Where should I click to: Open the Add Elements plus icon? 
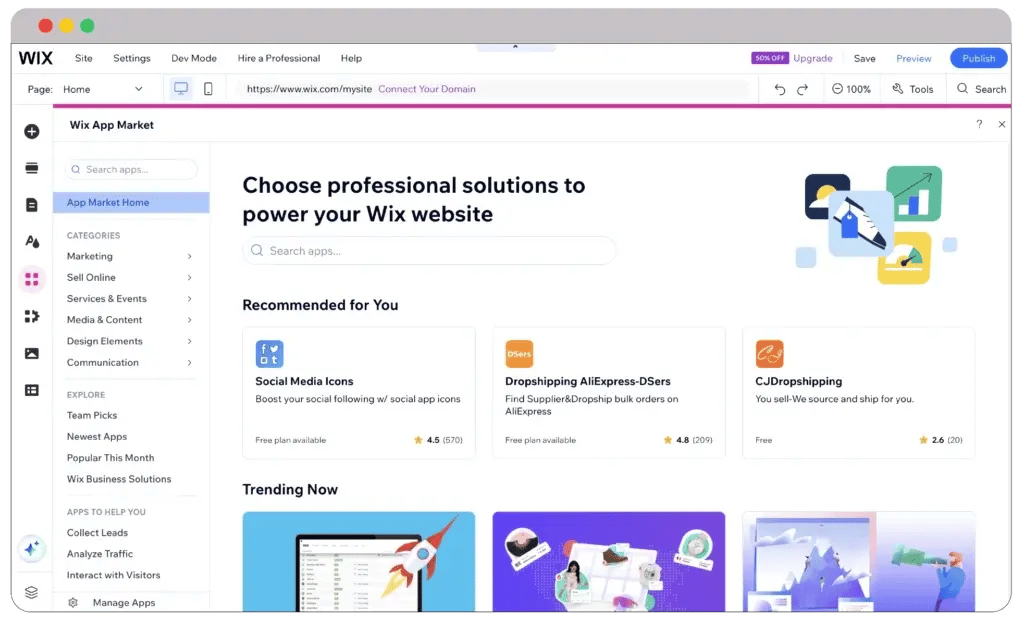31,131
